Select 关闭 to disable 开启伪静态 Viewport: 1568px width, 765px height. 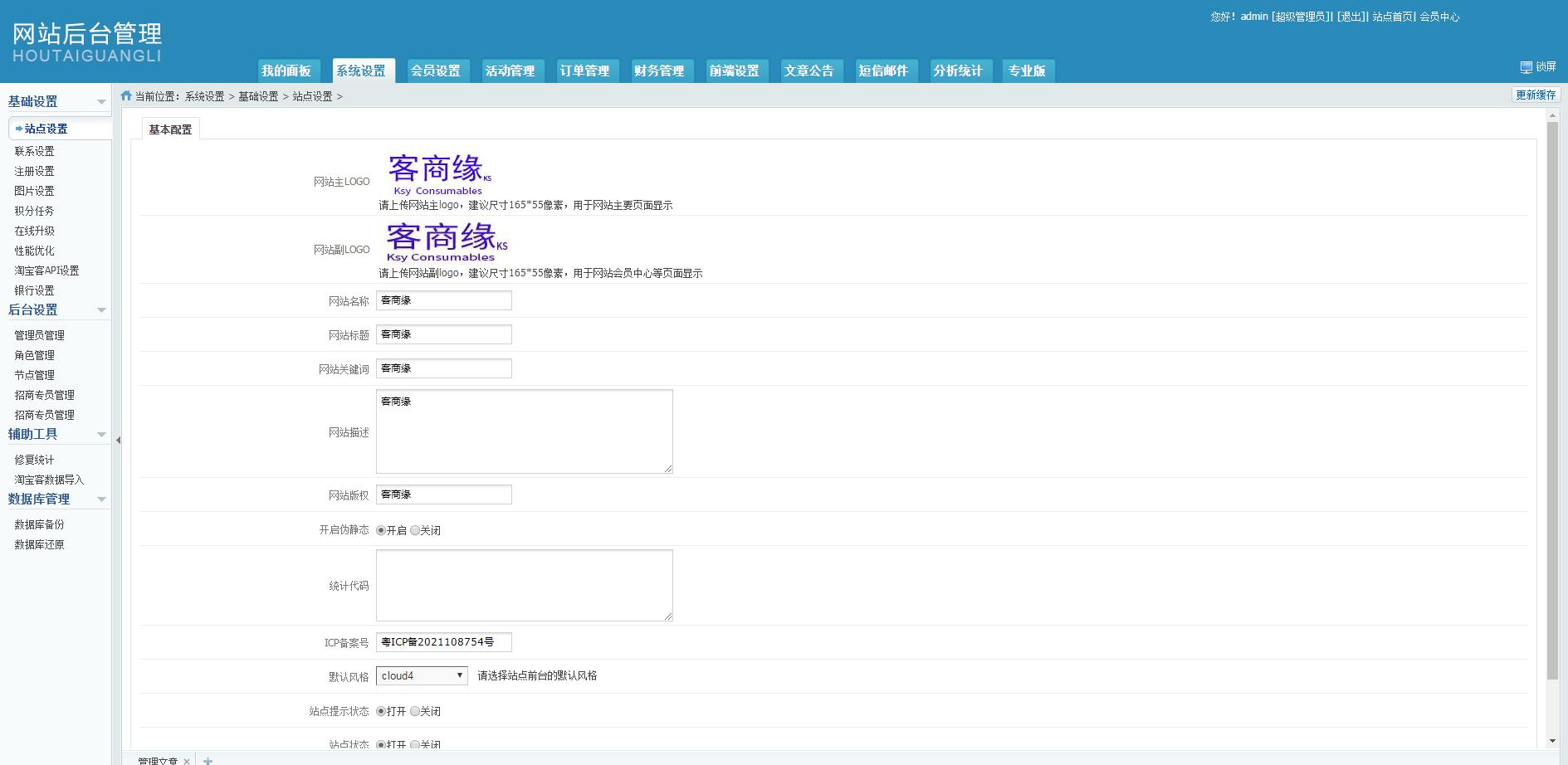tap(414, 529)
